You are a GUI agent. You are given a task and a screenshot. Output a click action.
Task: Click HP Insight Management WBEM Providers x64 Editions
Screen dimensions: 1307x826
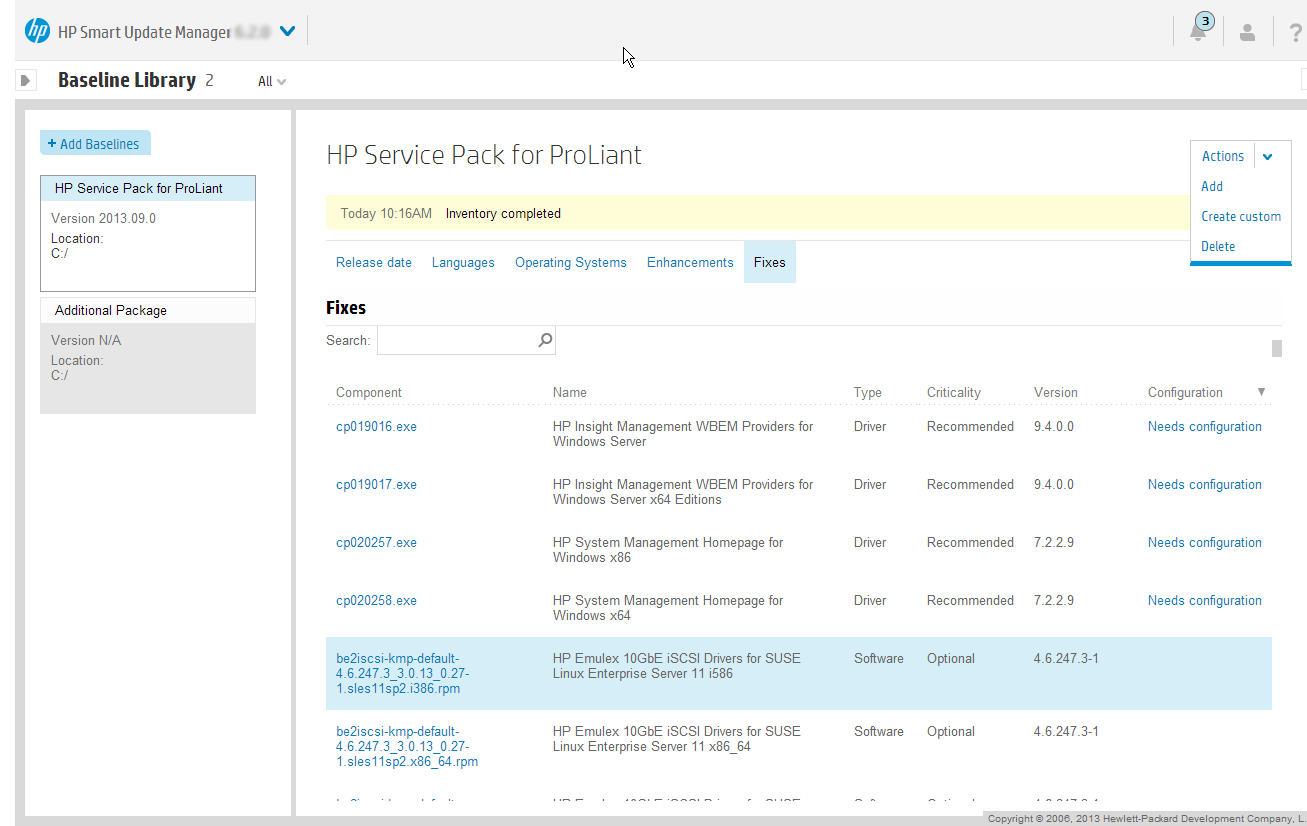click(x=683, y=492)
